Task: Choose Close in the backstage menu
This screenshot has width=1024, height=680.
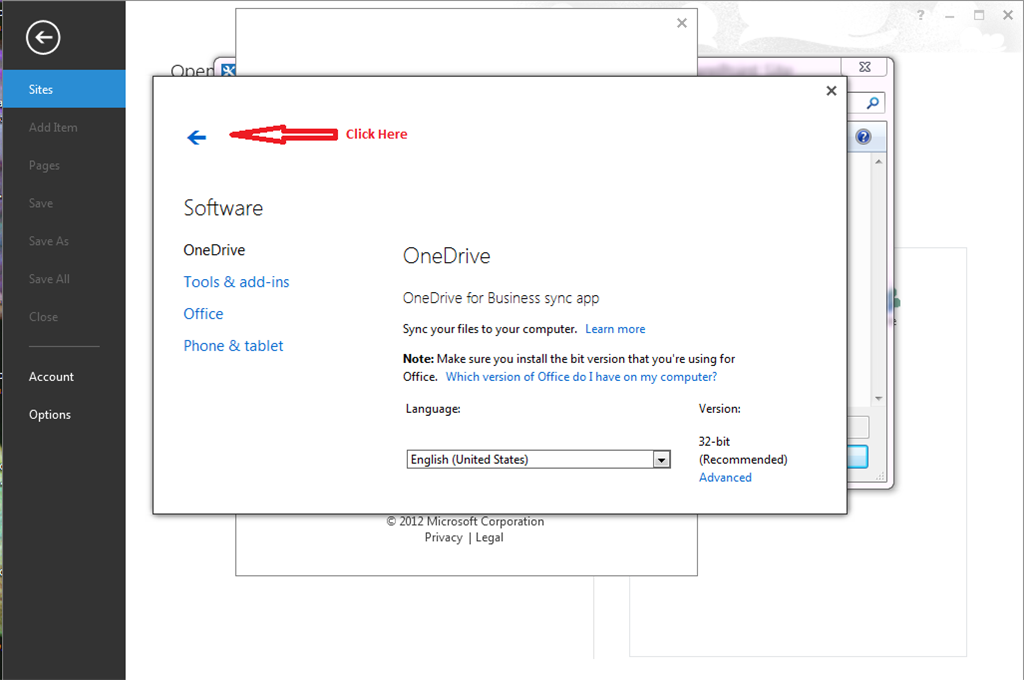Action: click(x=43, y=317)
